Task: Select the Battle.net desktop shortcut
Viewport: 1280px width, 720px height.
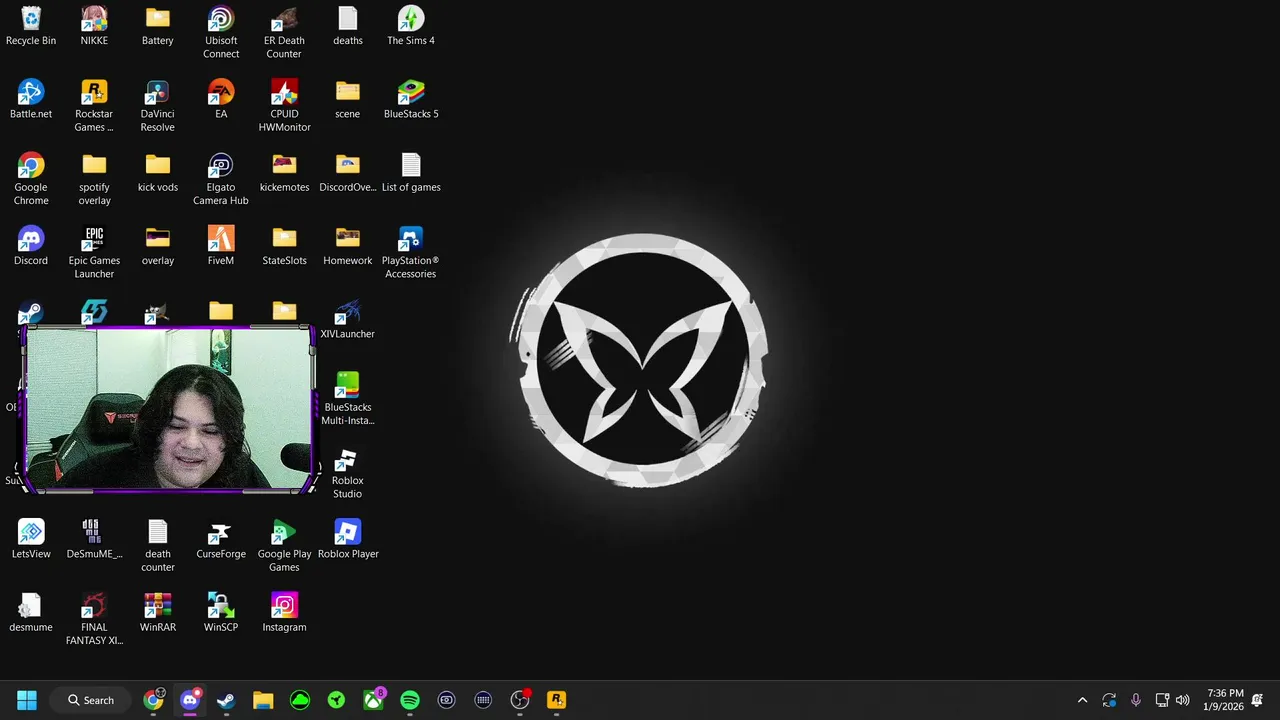Action: coord(31,99)
